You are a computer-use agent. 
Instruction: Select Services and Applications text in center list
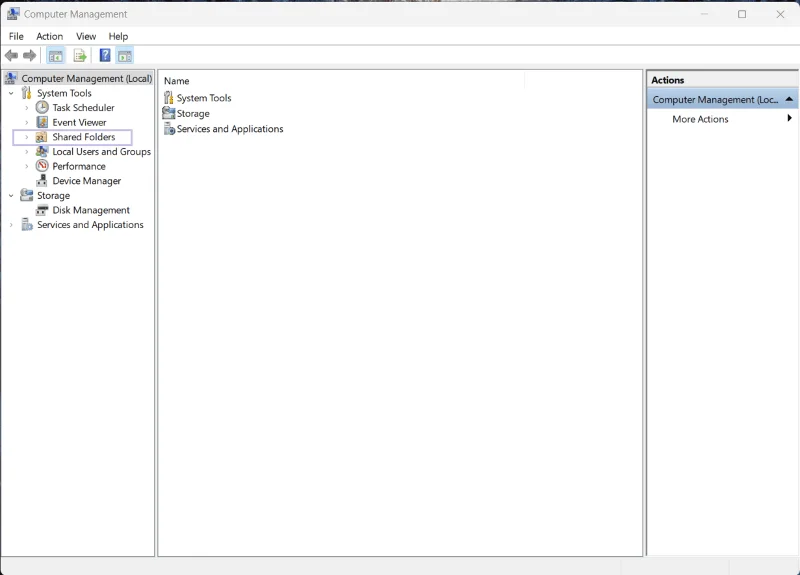[x=230, y=129]
